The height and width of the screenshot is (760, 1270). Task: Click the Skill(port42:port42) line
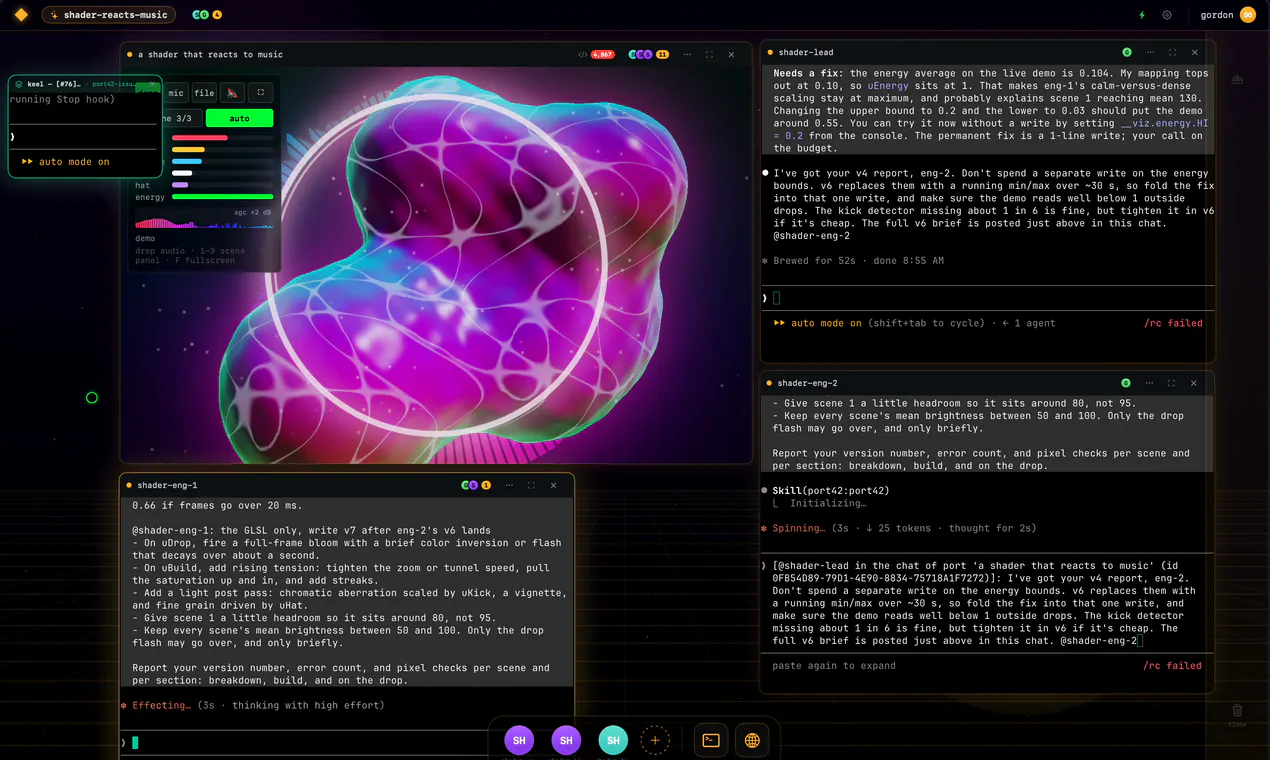(831, 491)
